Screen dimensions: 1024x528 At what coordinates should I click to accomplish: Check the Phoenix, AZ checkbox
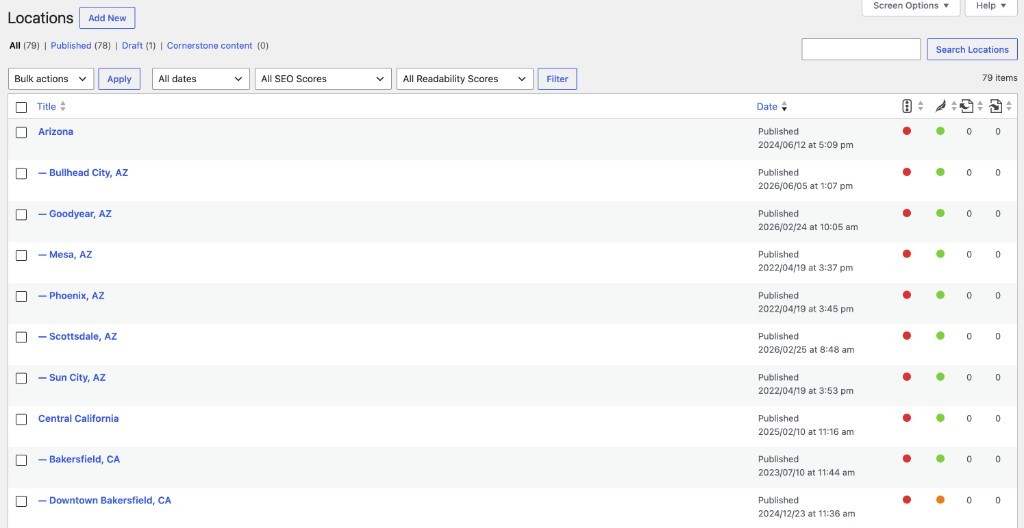[x=22, y=296]
